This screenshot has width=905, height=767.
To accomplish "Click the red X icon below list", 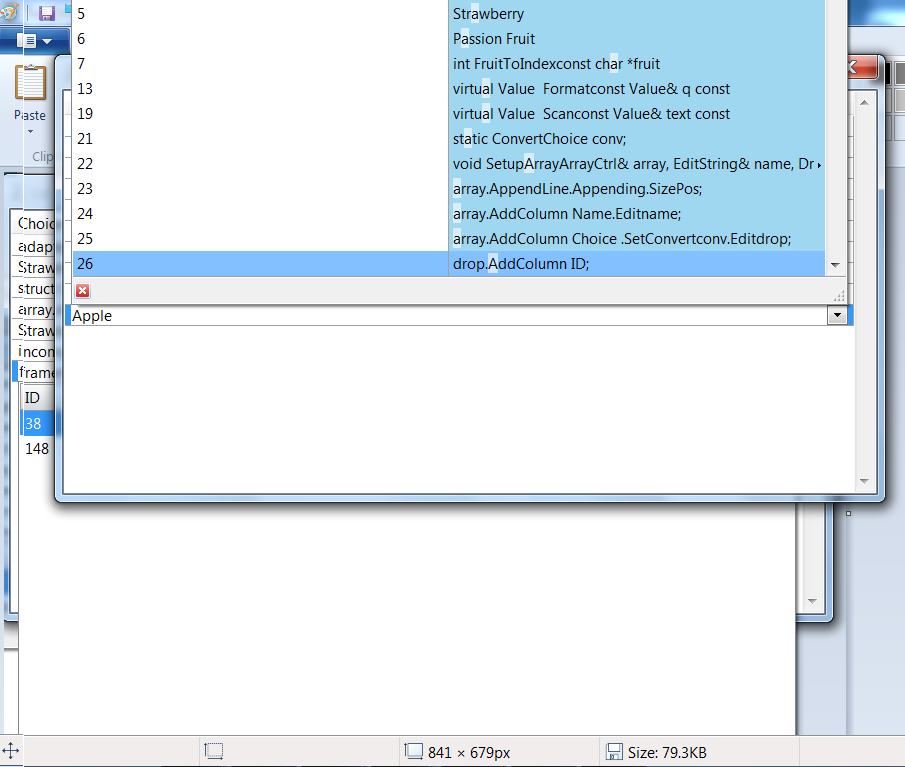I will [x=83, y=290].
